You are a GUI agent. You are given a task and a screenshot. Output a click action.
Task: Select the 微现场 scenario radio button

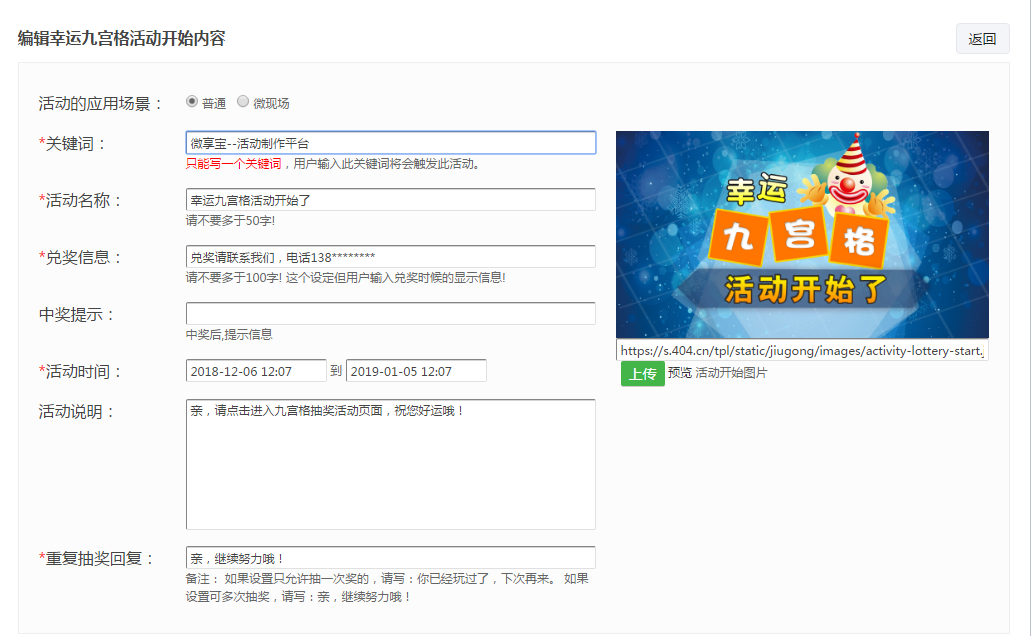(243, 101)
